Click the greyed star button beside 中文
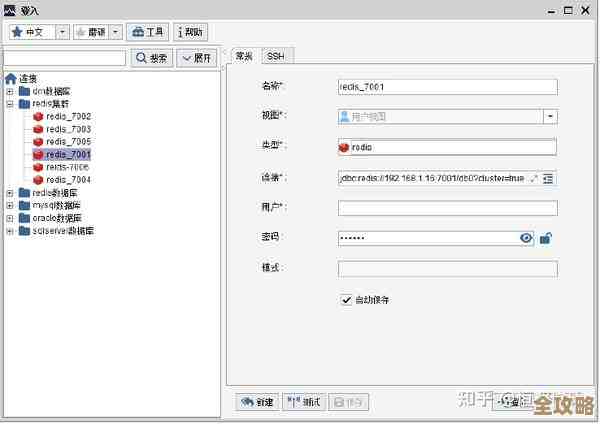 click(91, 32)
